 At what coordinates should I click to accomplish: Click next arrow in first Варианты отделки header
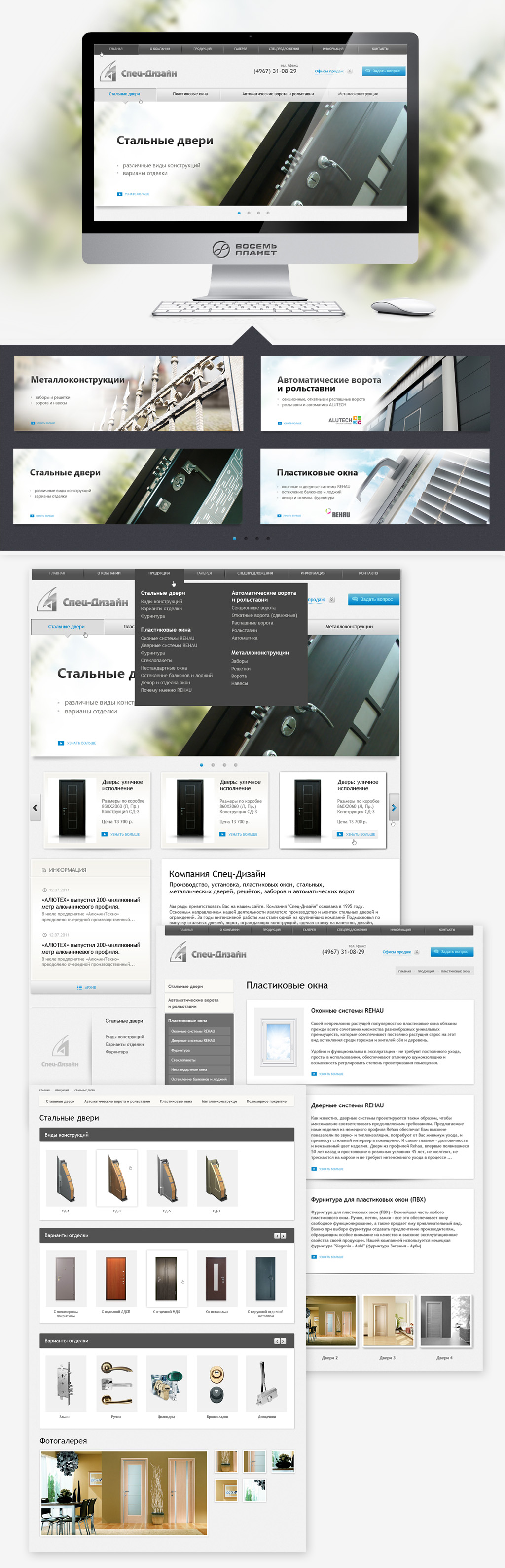(x=283, y=1236)
